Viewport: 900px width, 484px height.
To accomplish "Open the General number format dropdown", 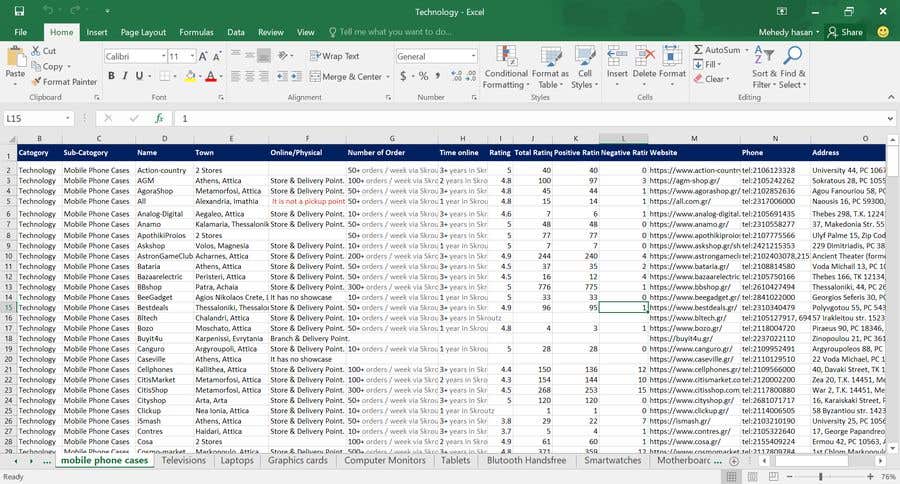I will pyautogui.click(x=473, y=56).
